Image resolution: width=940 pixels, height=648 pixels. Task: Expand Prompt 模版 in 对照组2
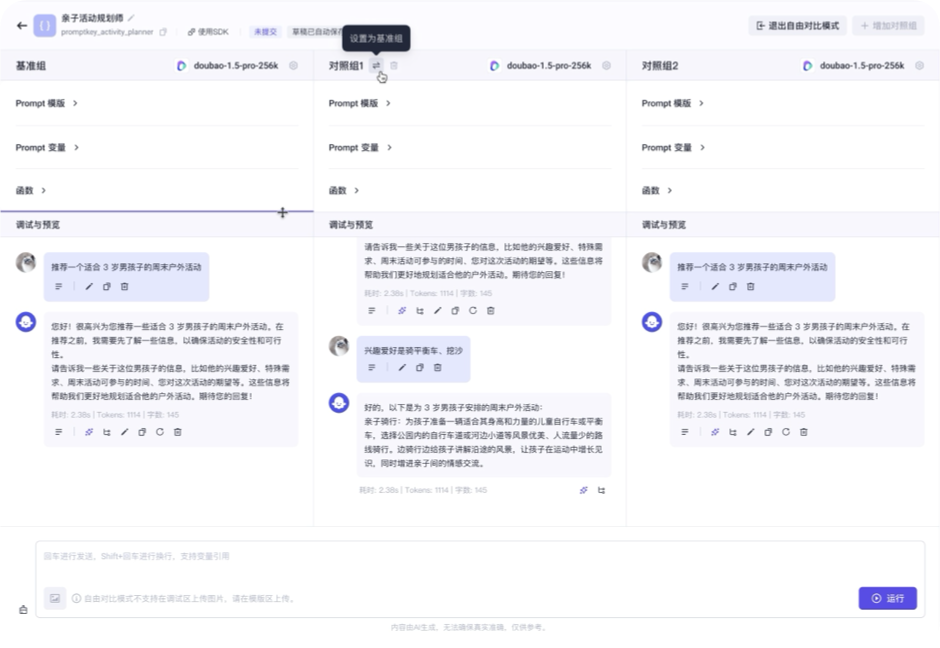pyautogui.click(x=673, y=103)
